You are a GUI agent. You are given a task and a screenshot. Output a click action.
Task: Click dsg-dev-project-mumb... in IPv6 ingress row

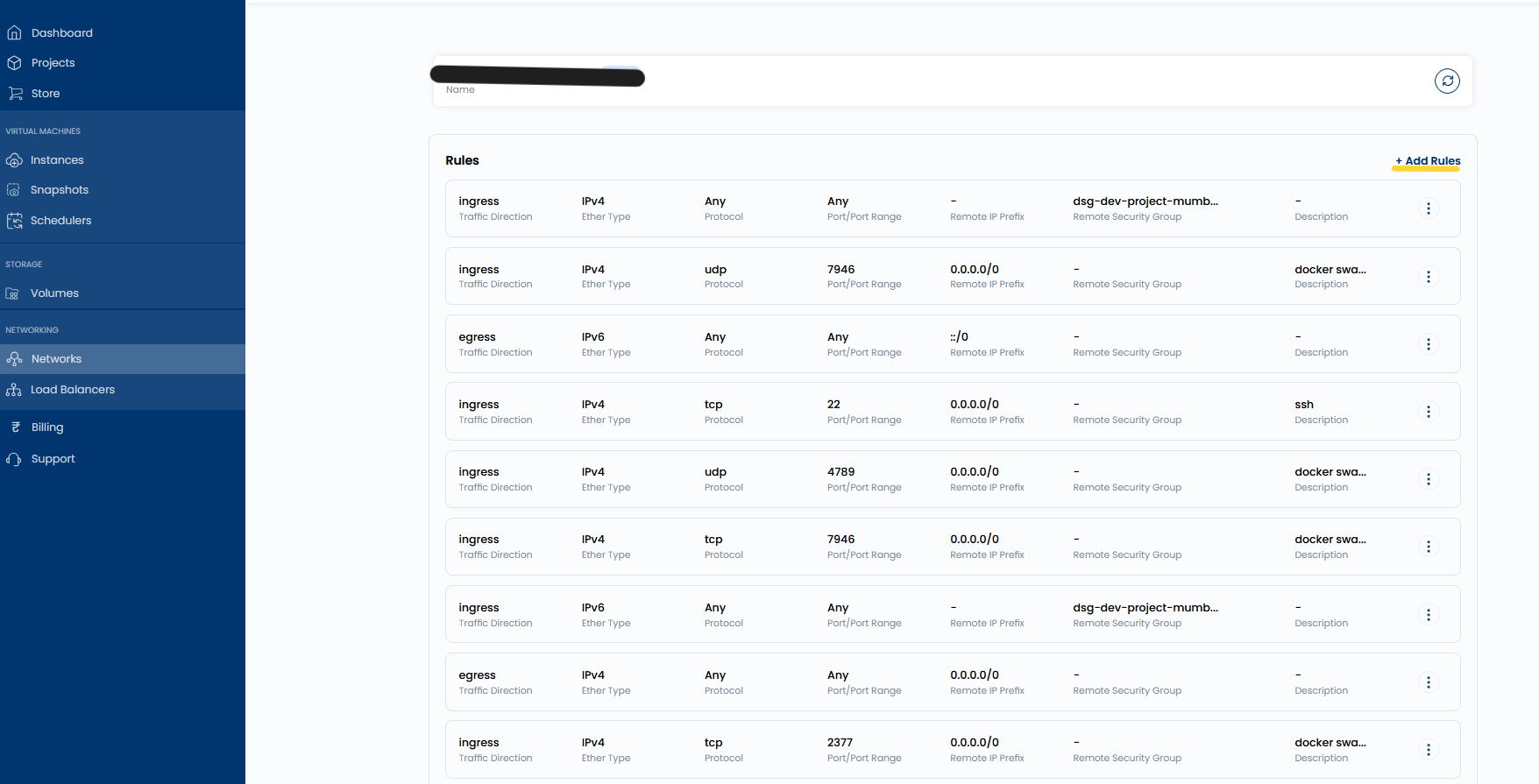1145,608
